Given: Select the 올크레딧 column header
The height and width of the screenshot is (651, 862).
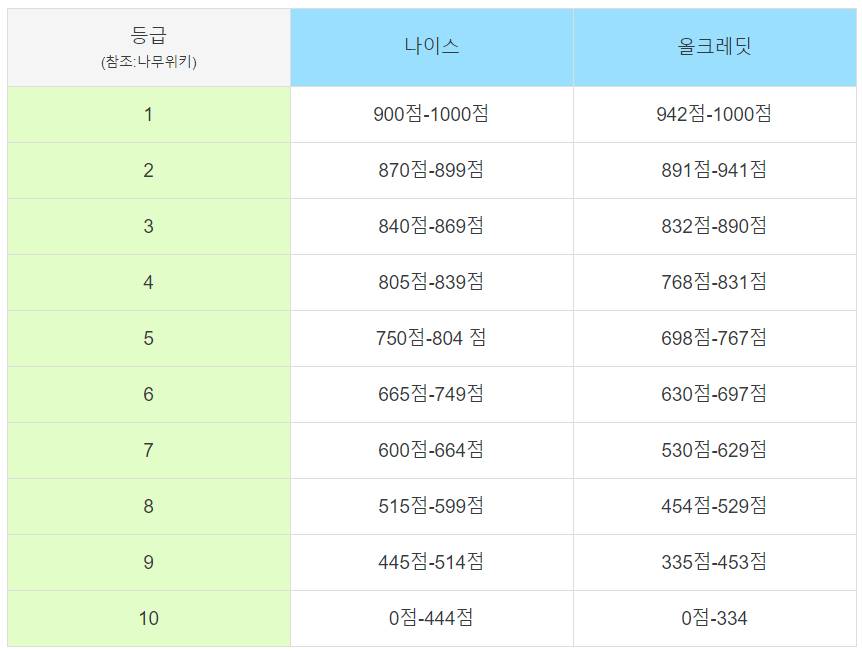Looking at the screenshot, I should coord(715,47).
